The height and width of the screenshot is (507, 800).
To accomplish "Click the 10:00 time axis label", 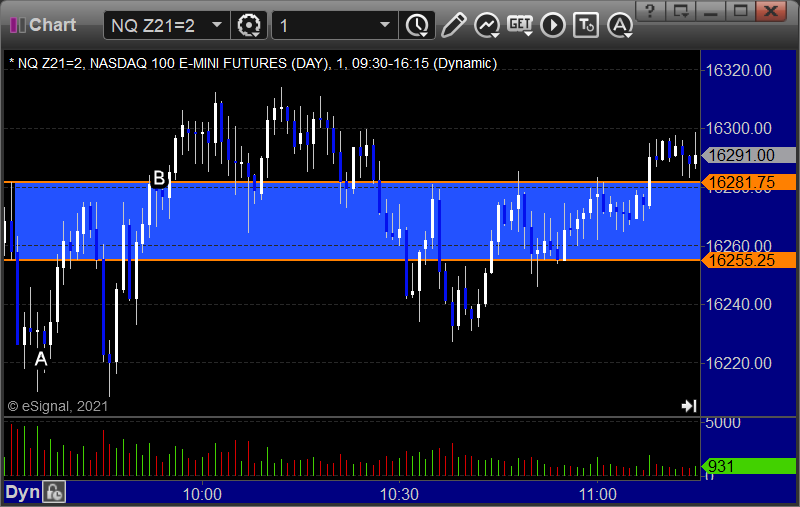I will 202,494.
